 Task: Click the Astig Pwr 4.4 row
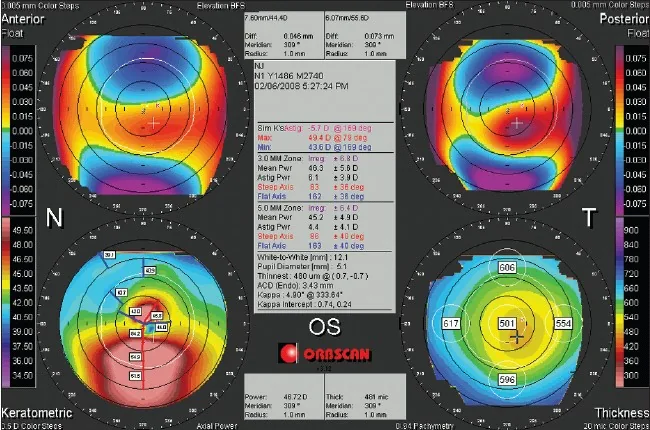[308, 227]
